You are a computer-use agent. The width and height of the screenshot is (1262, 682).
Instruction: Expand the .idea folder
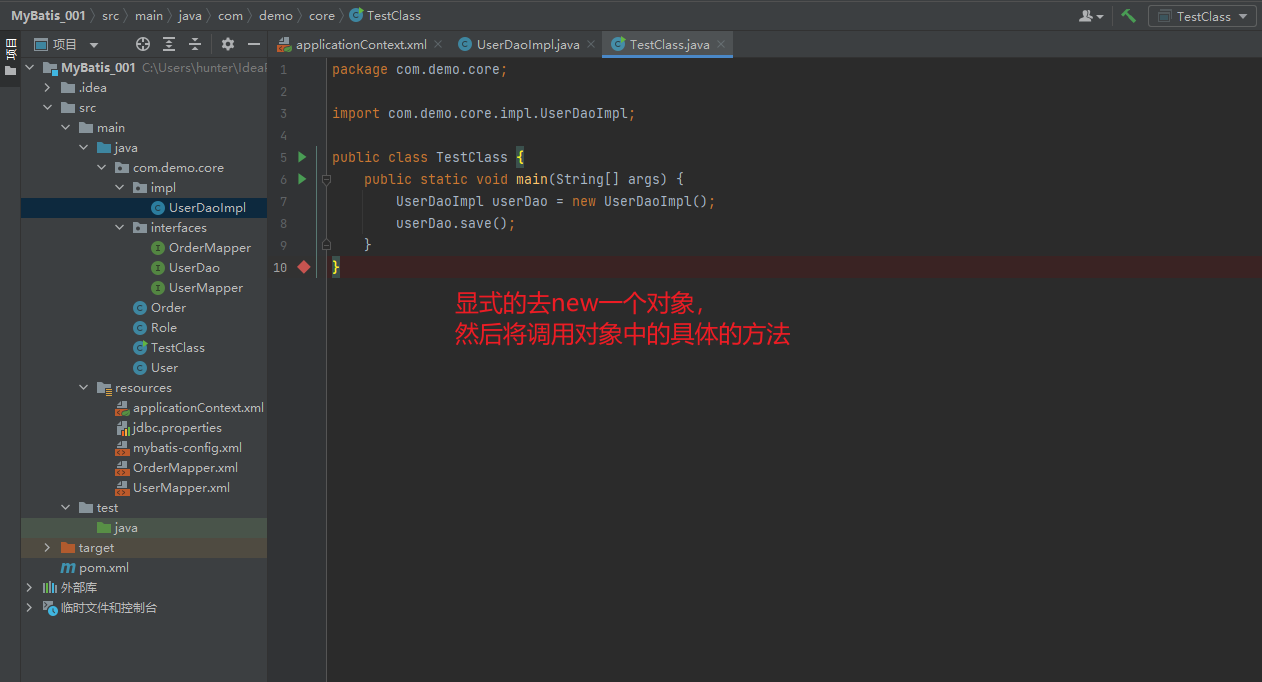click(48, 88)
